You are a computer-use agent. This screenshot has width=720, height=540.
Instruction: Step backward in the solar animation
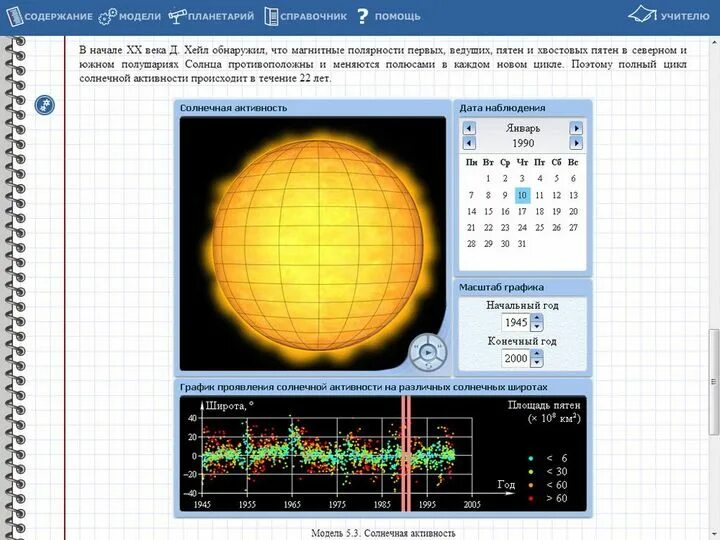click(416, 348)
